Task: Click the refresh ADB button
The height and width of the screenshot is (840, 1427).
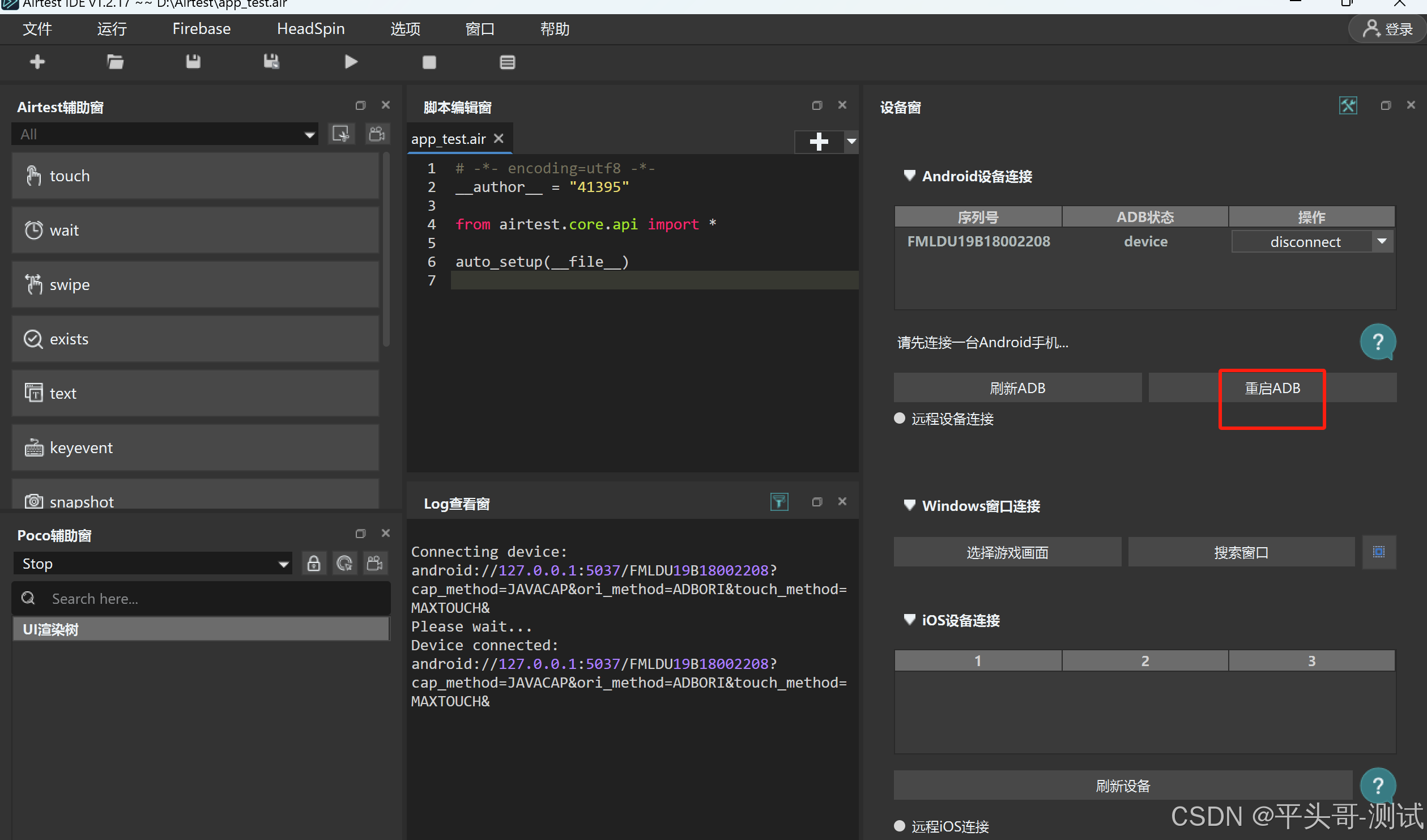Action: [1017, 388]
